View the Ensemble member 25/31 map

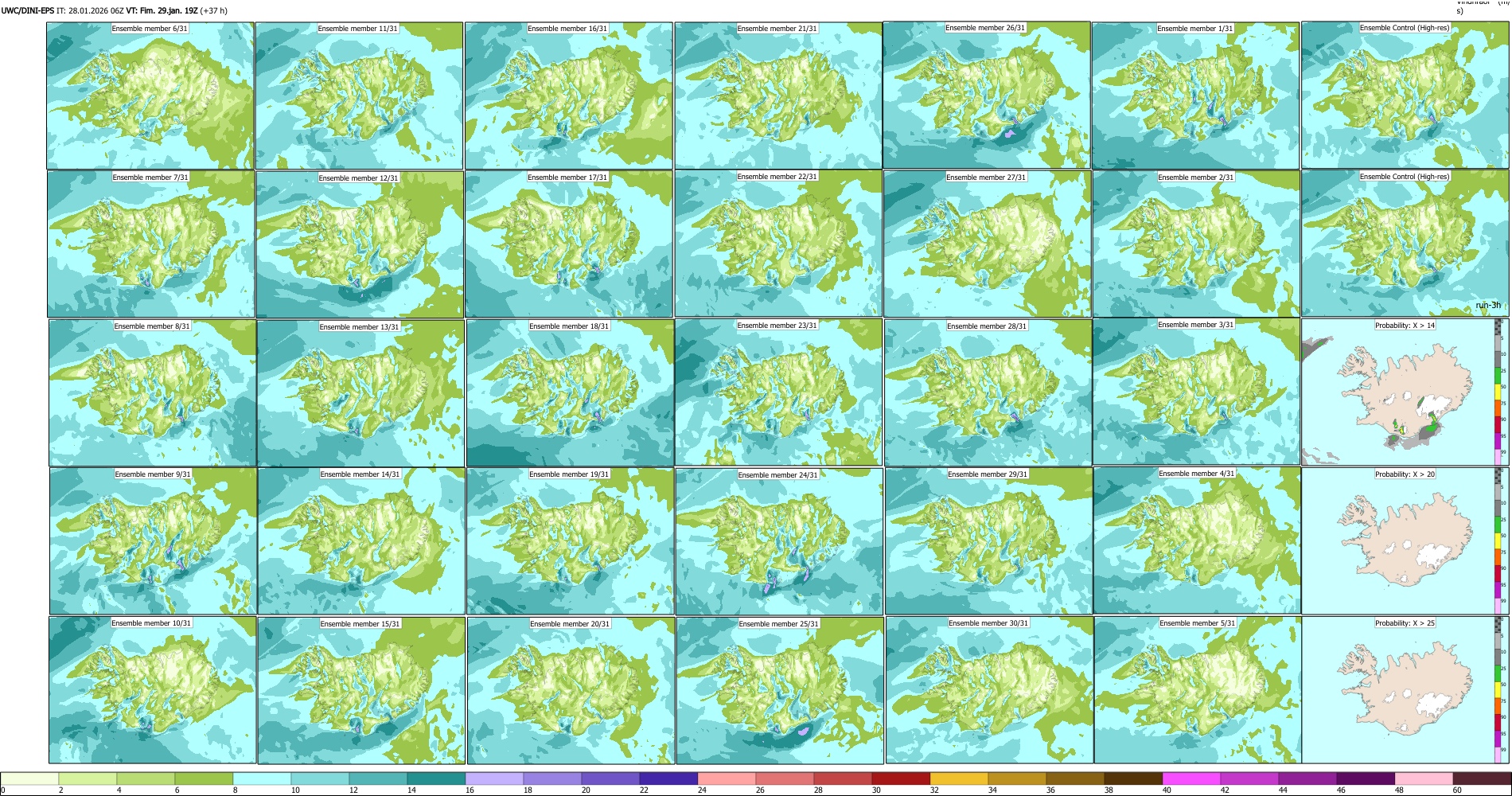coord(780,691)
